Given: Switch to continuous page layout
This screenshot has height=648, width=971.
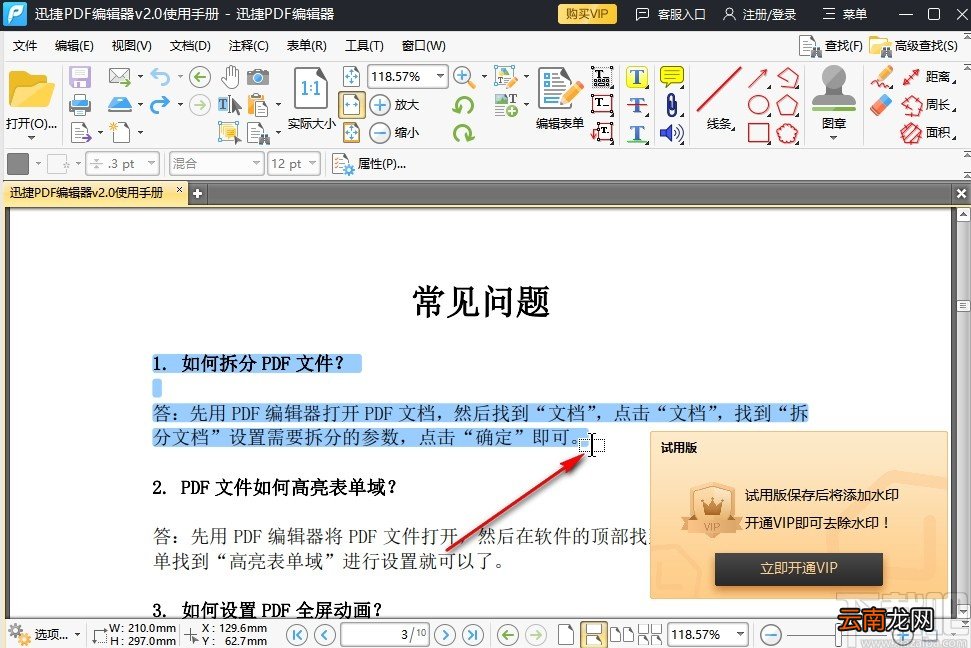Looking at the screenshot, I should [x=593, y=634].
